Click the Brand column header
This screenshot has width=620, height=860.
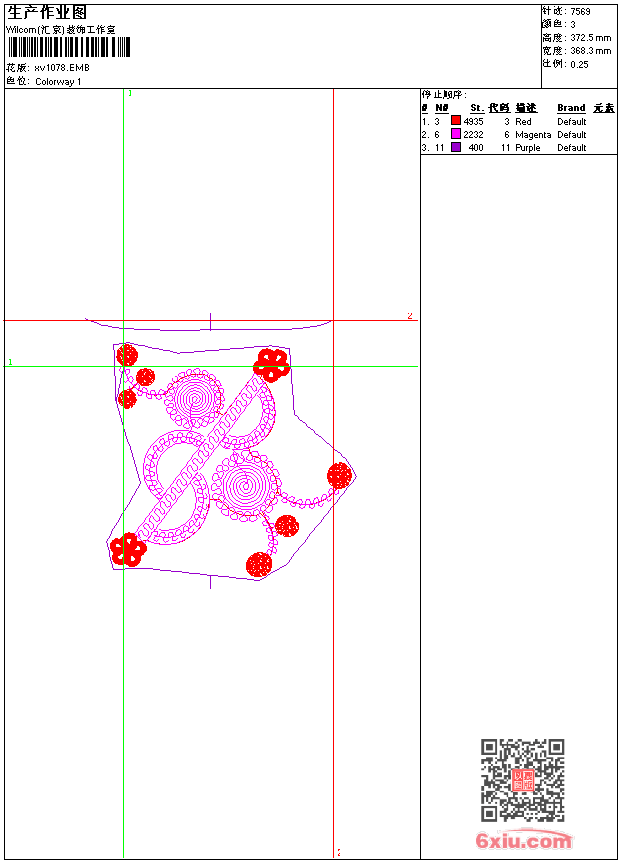(571, 108)
